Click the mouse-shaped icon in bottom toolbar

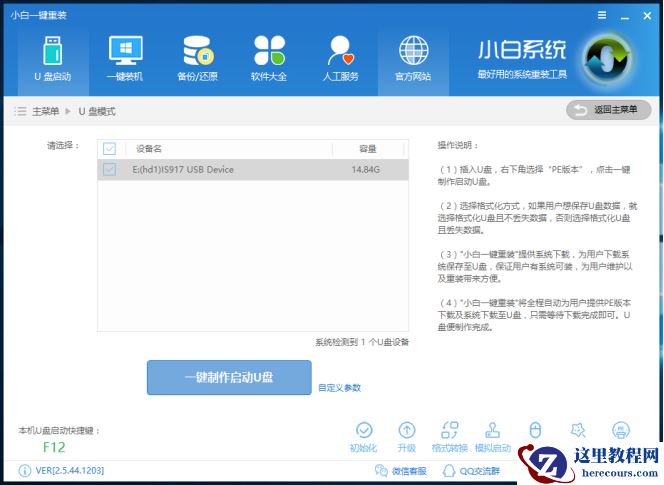pyautogui.click(x=535, y=430)
